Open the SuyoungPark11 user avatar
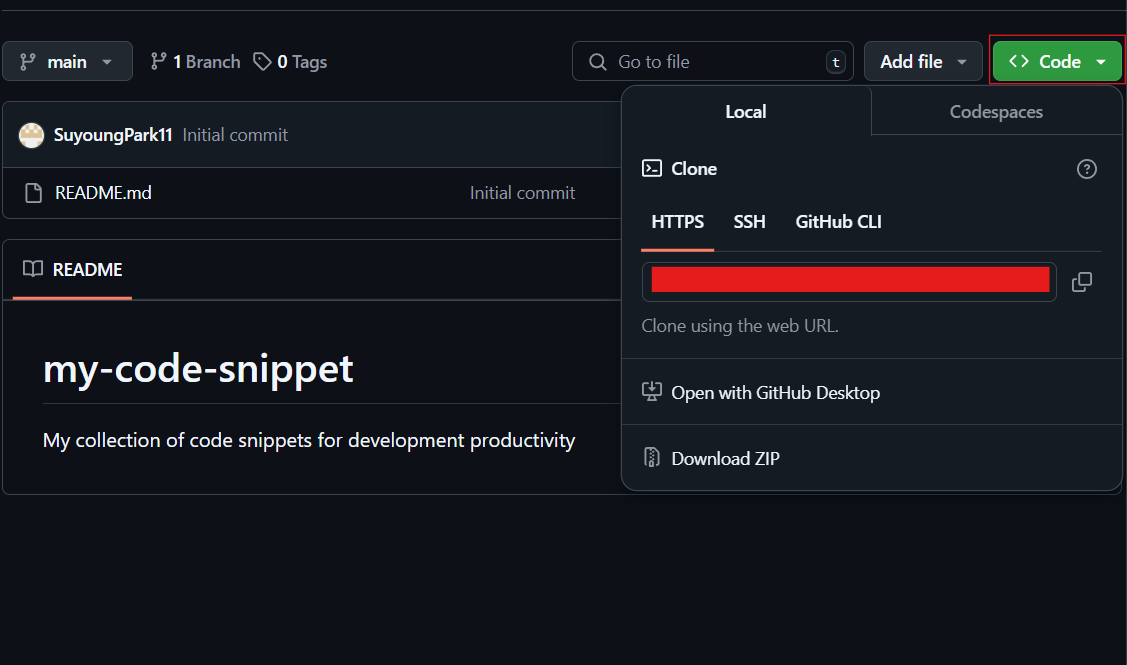1127x665 pixels. tap(31, 135)
